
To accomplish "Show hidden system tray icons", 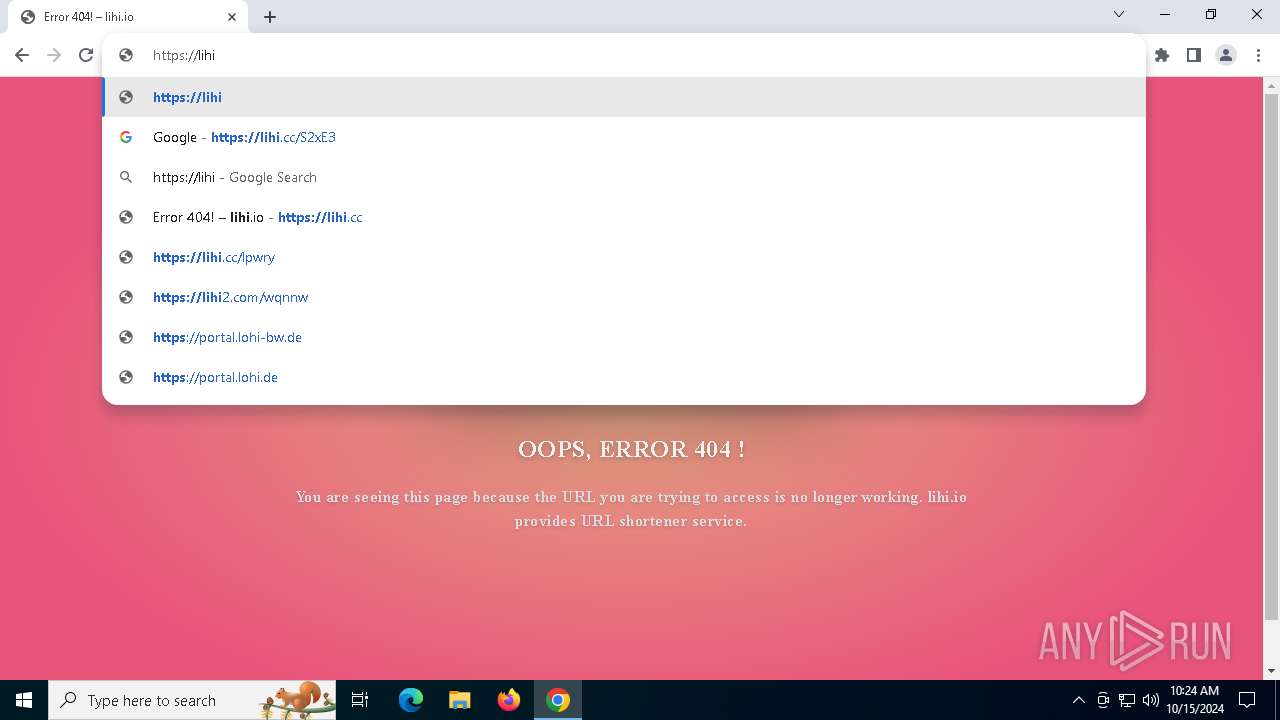I will [1078, 700].
